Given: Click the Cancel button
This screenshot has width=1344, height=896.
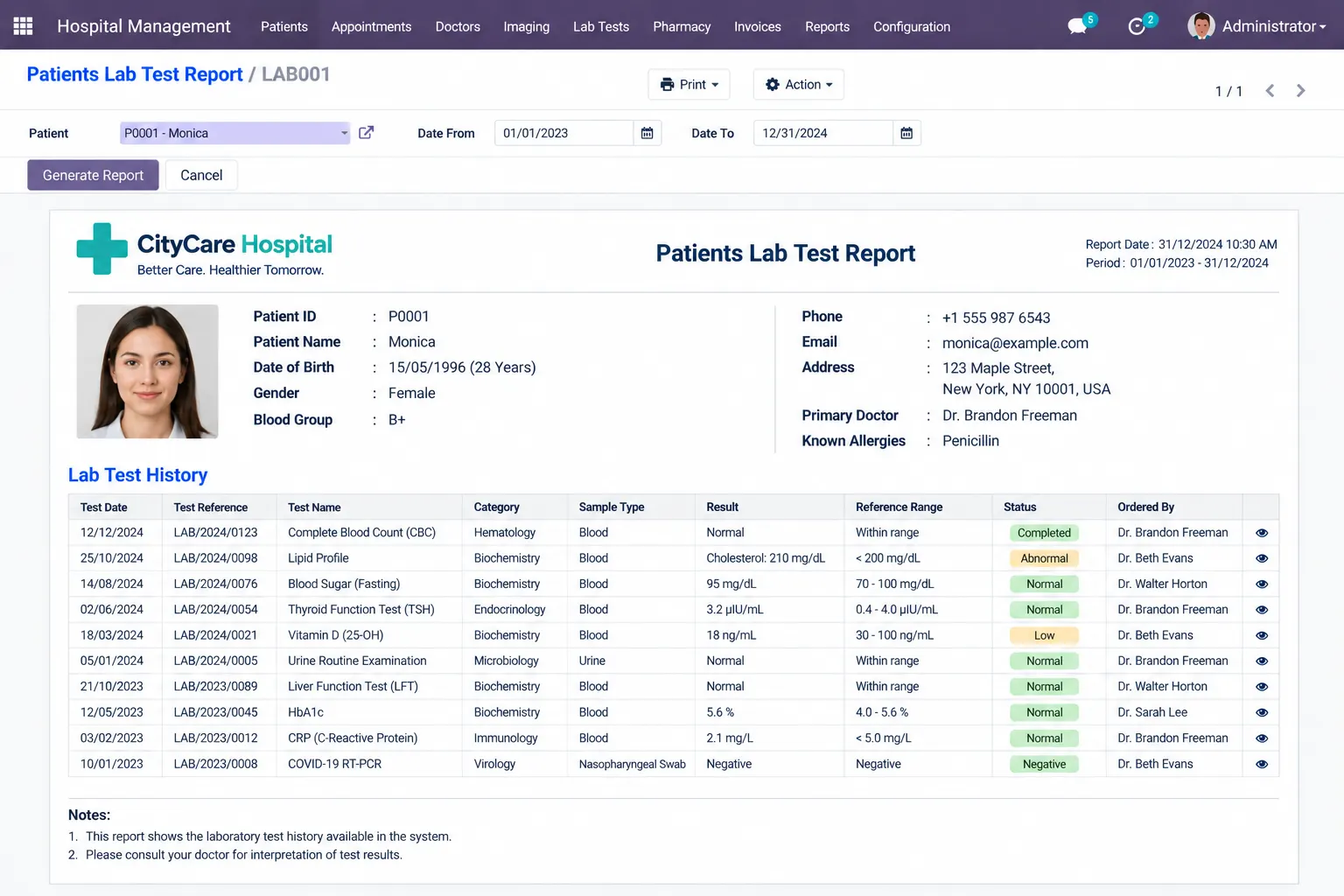Looking at the screenshot, I should pos(201,175).
